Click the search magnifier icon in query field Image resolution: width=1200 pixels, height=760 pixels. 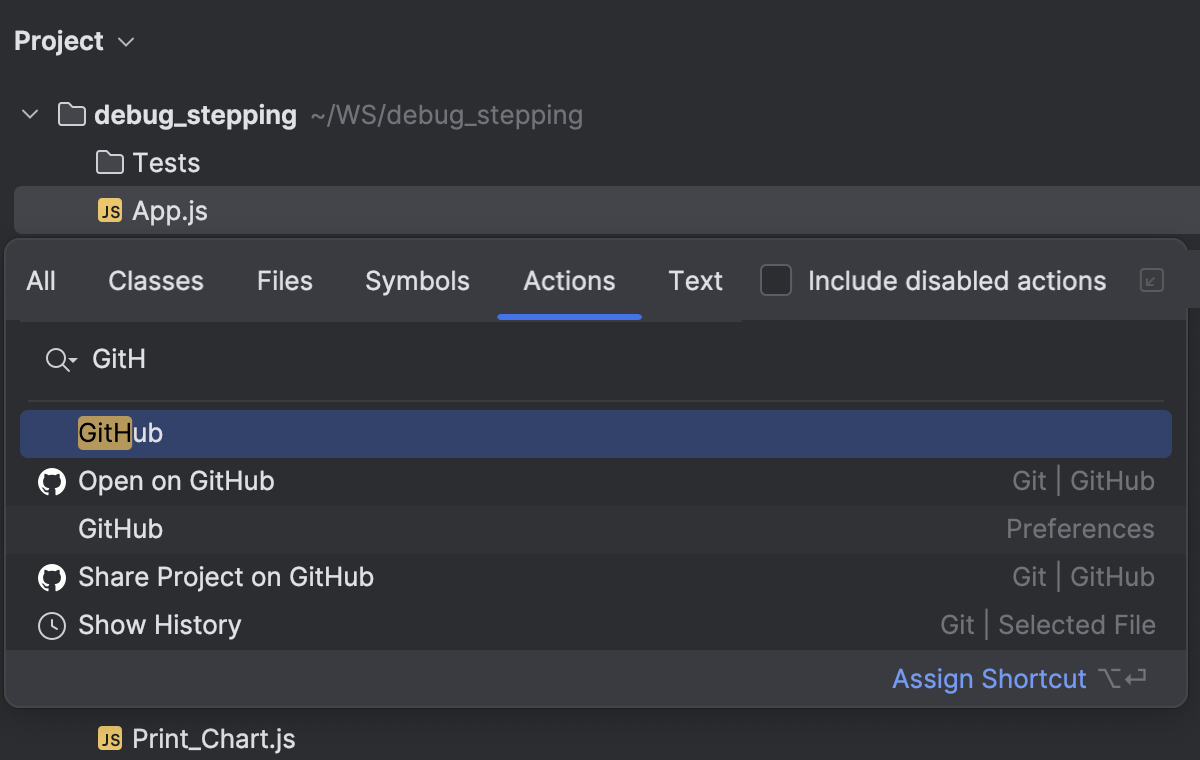[58, 359]
